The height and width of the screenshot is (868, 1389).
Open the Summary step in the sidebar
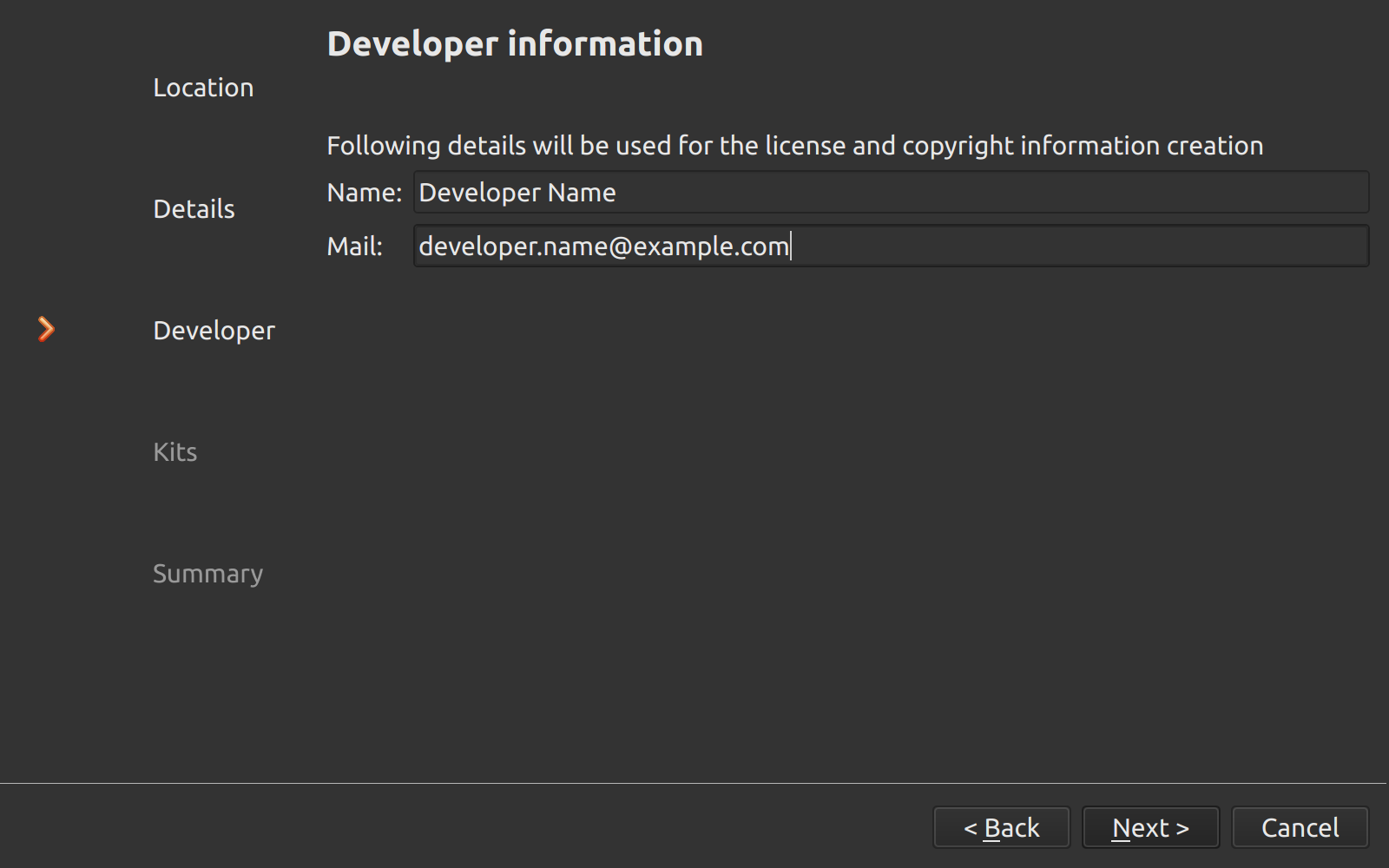[x=207, y=574]
